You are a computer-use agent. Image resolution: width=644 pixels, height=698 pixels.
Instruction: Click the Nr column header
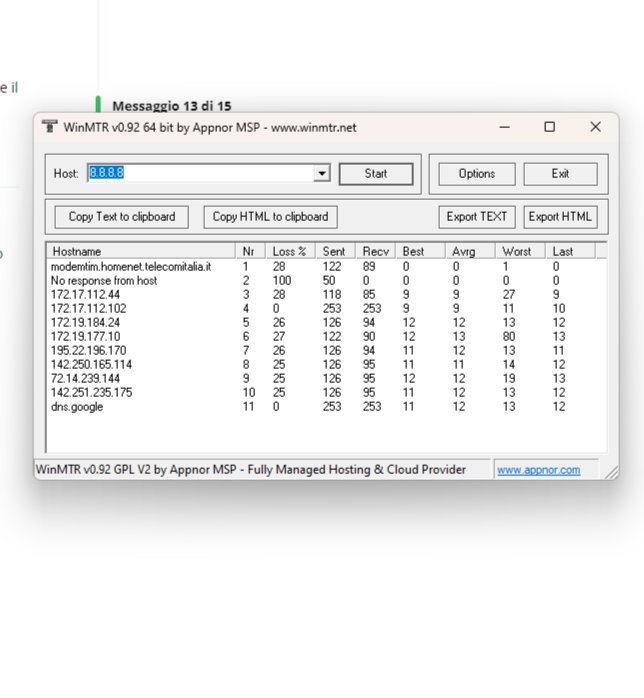[250, 251]
